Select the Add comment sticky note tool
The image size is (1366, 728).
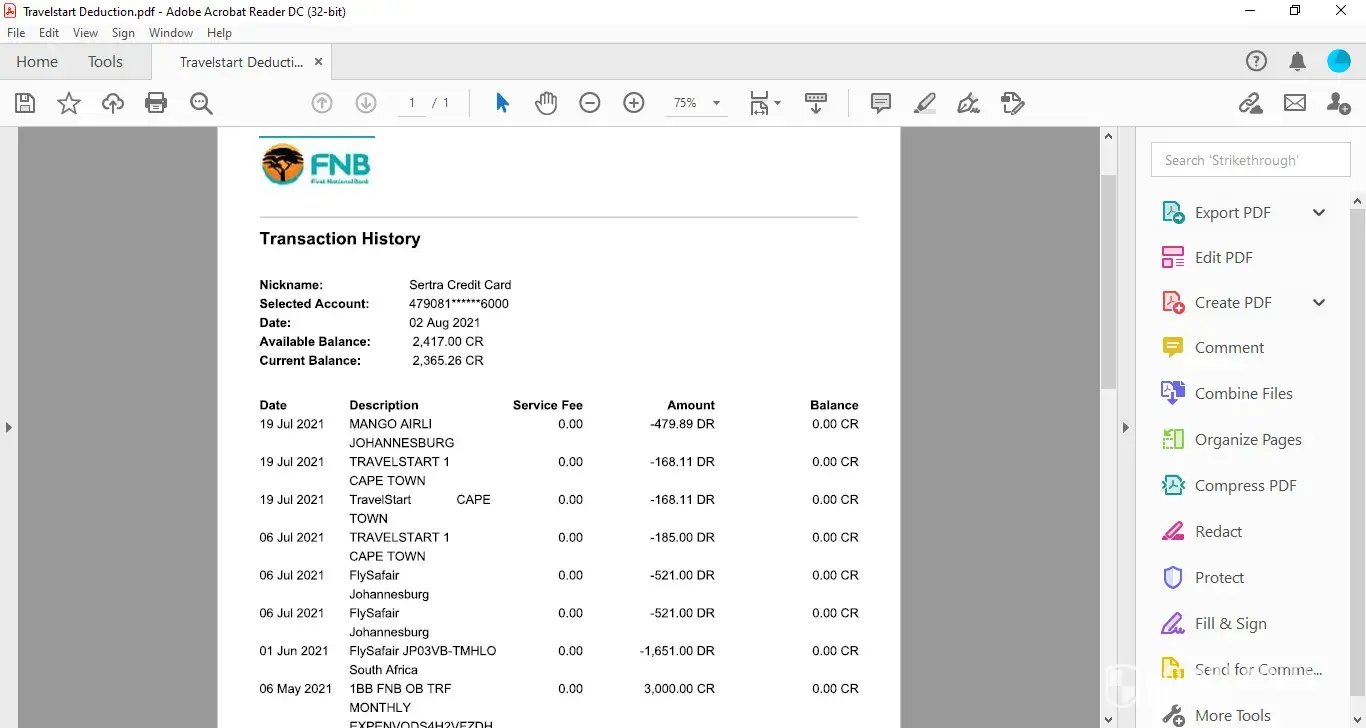coord(881,103)
